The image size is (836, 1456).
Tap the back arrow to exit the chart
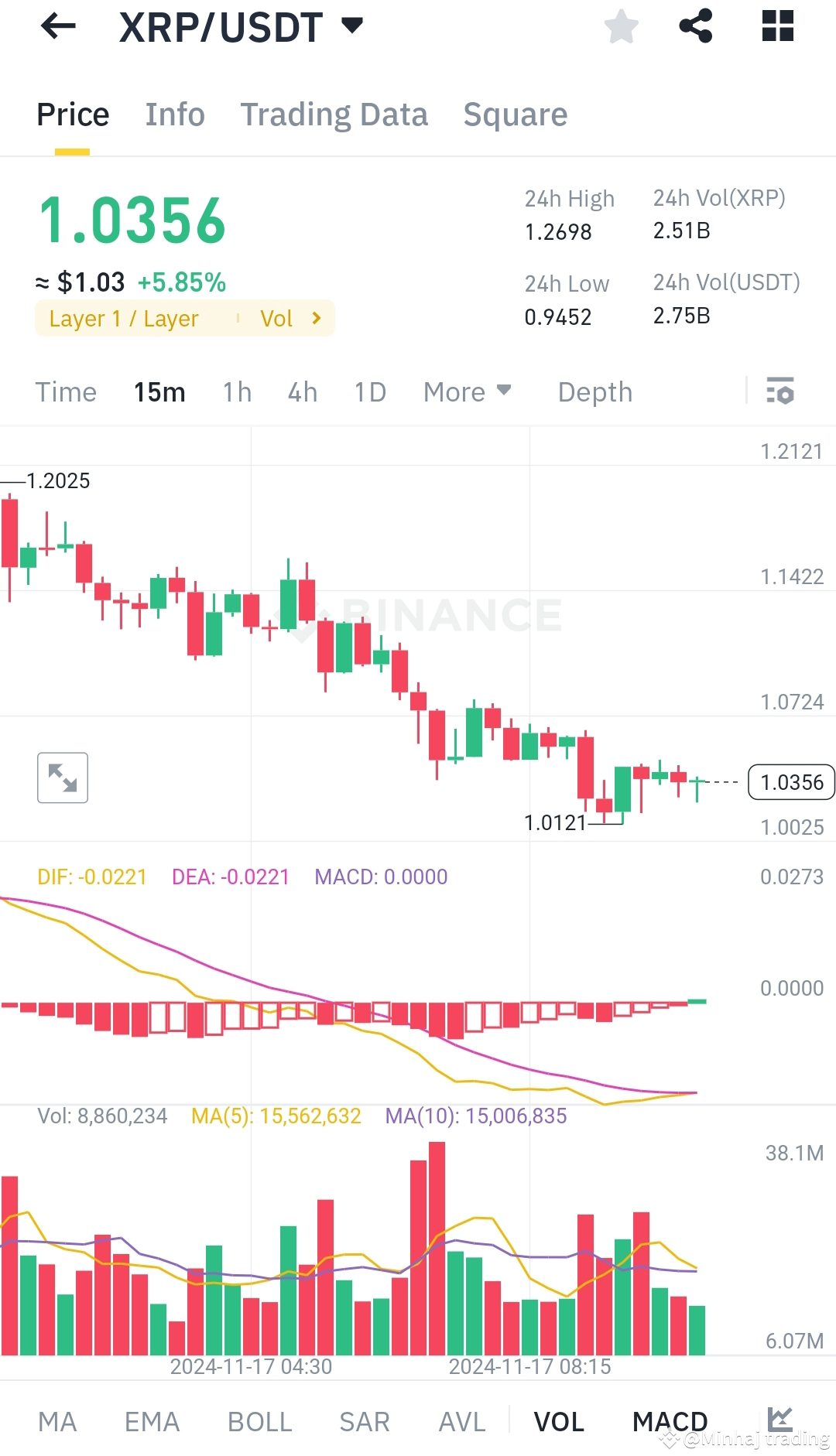(x=57, y=26)
